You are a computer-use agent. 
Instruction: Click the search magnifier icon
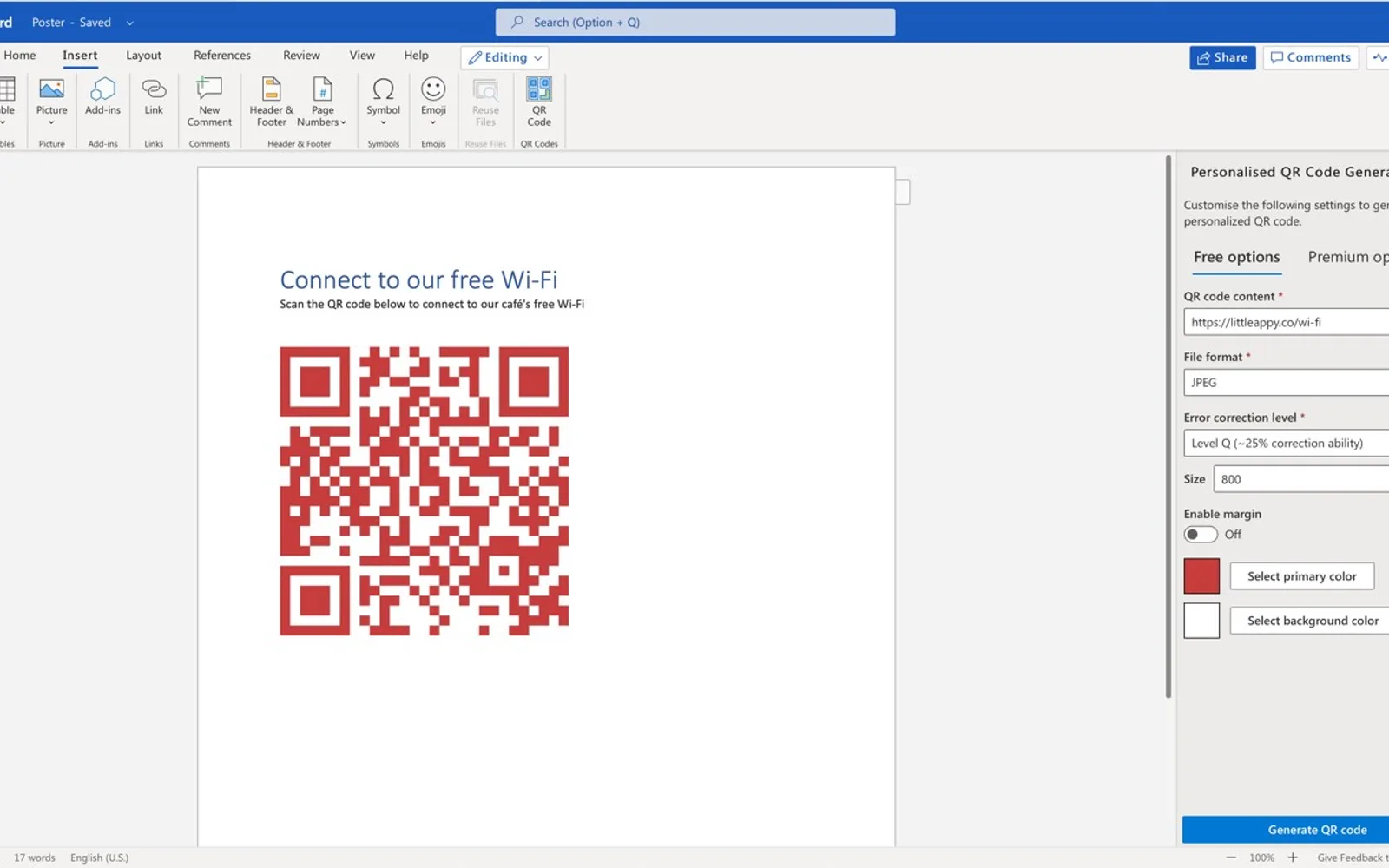click(517, 22)
